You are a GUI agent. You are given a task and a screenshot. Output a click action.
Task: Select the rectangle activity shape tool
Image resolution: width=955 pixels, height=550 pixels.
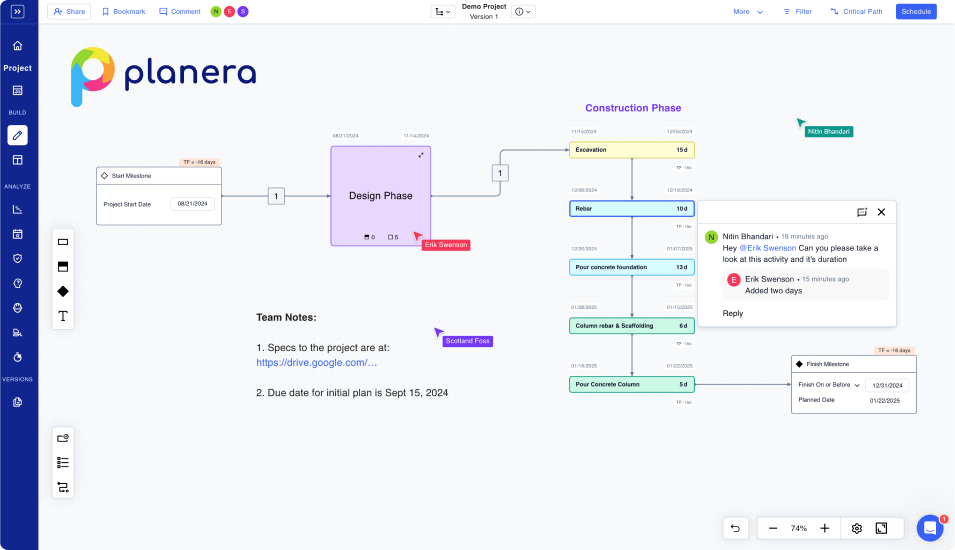(63, 242)
